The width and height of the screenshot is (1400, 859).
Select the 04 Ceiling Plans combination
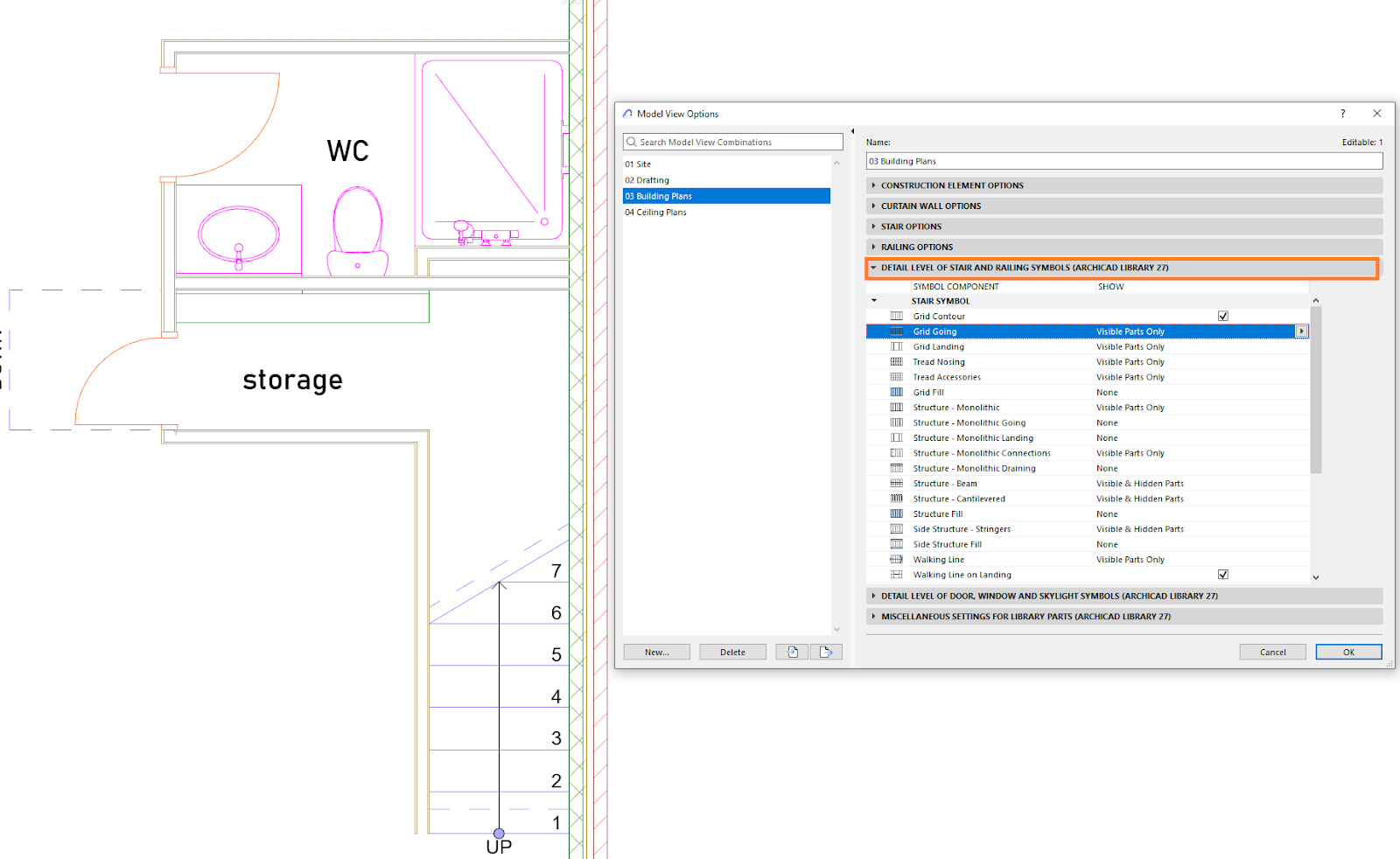(656, 212)
